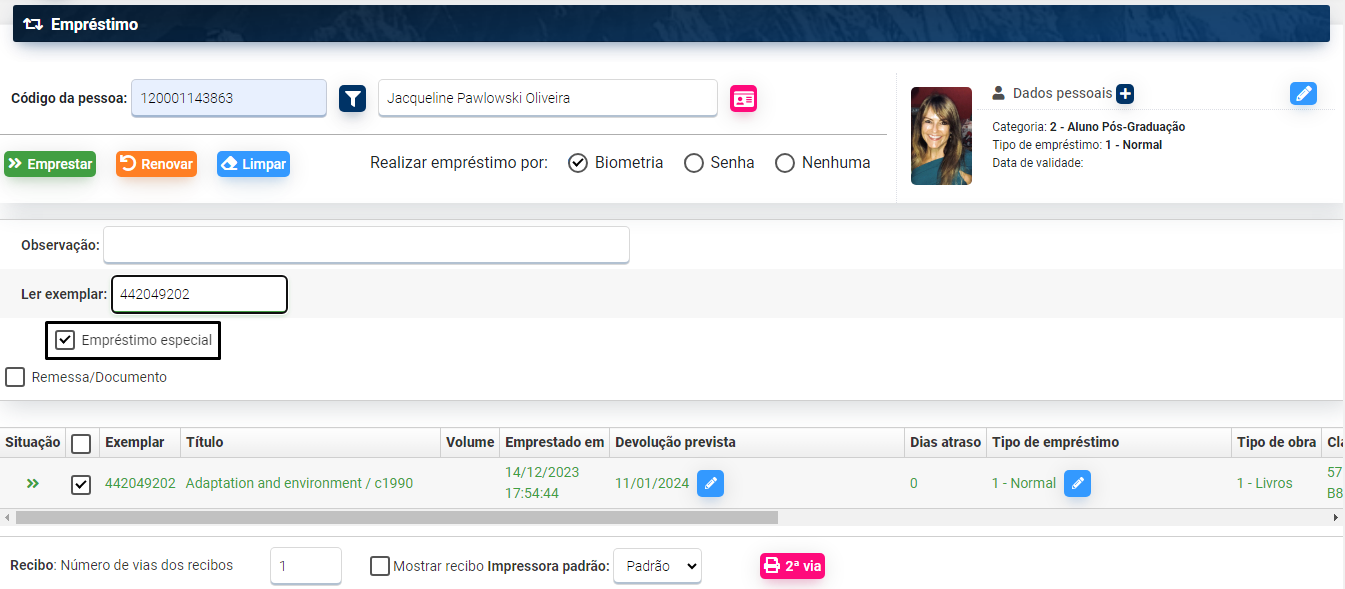The height and width of the screenshot is (589, 1345).
Task: Edit expected return date 11/01/2024
Action: coord(710,483)
